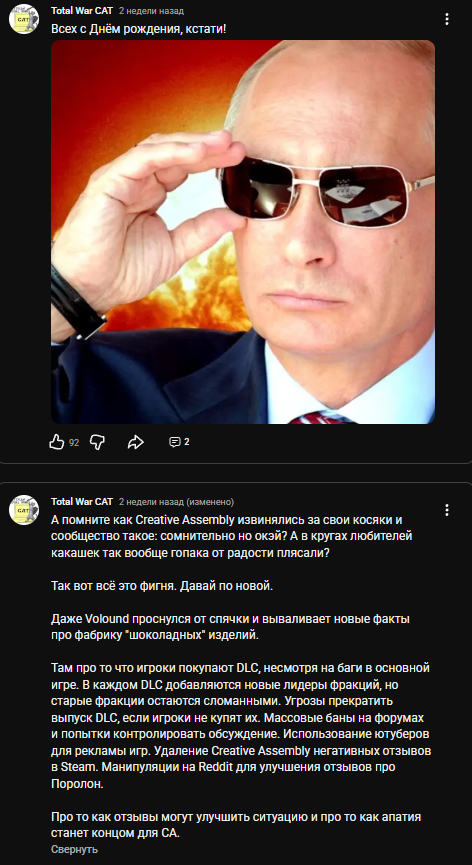Open second post via '2 недели назад (изменено)' timestamp
472x865 pixels.
tap(176, 501)
